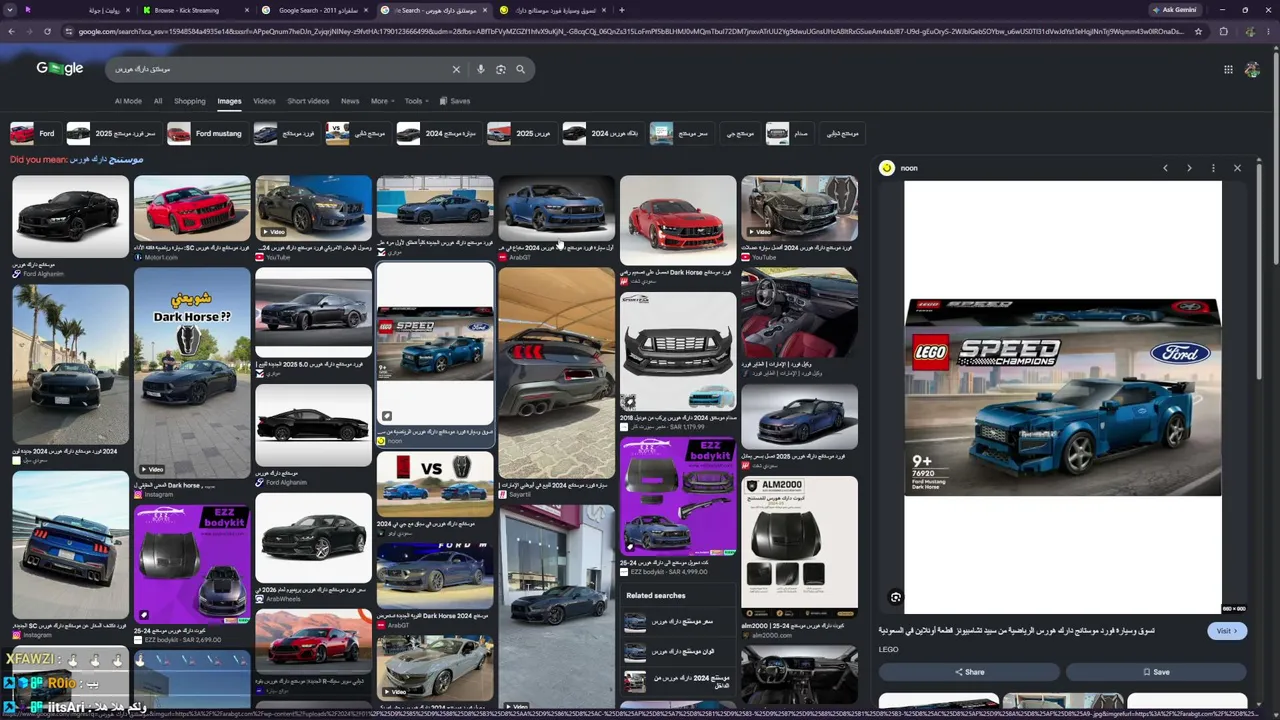Close the noon image preview panel
The height and width of the screenshot is (720, 1280).
pos(1237,168)
